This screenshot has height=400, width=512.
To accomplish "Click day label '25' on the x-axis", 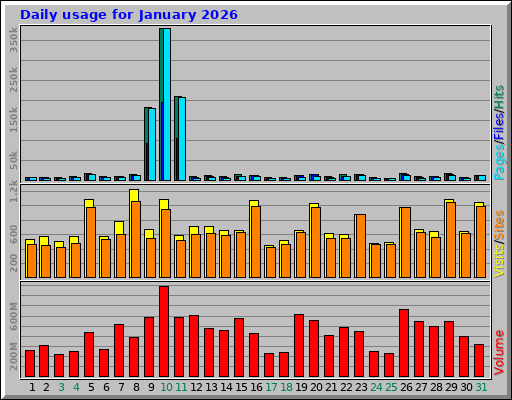I will tap(391, 387).
